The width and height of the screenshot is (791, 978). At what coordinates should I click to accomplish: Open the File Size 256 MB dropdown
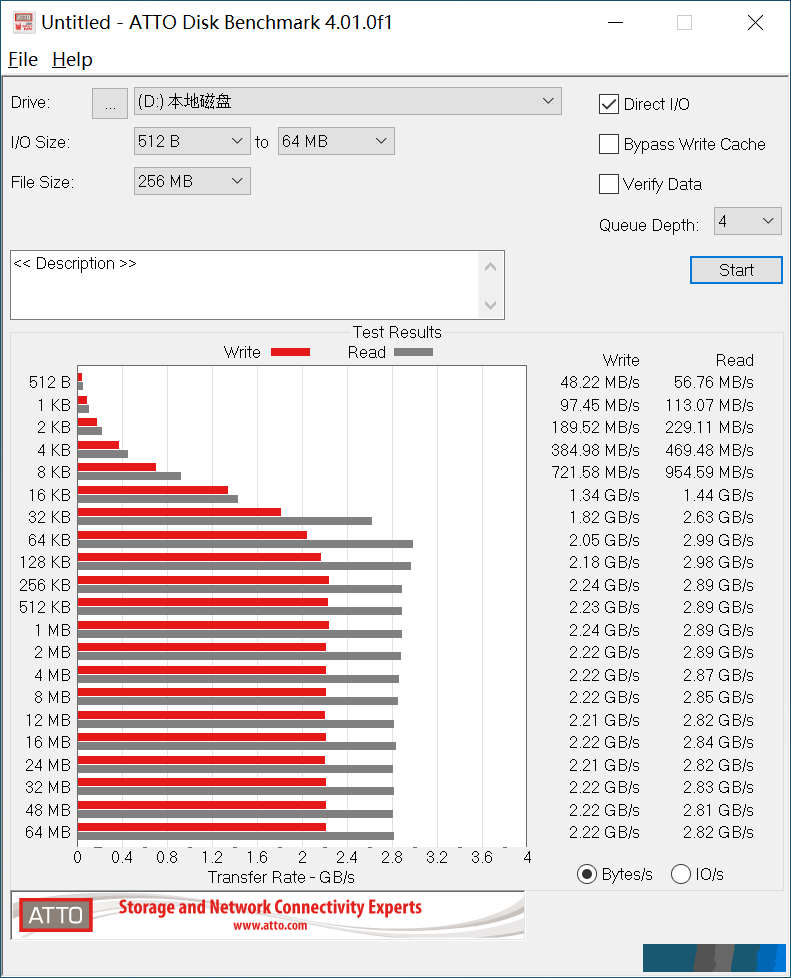[x=192, y=181]
